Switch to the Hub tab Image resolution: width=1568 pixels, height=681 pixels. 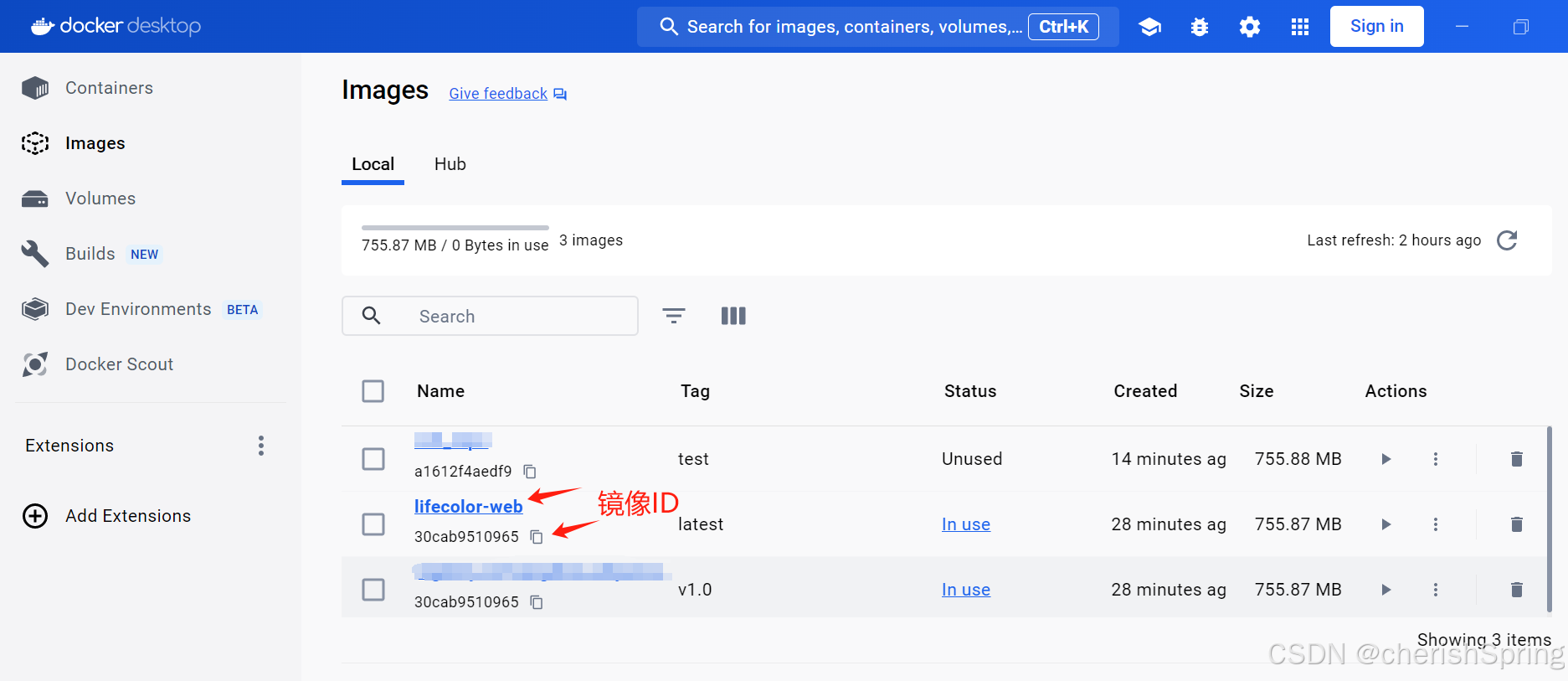click(450, 164)
